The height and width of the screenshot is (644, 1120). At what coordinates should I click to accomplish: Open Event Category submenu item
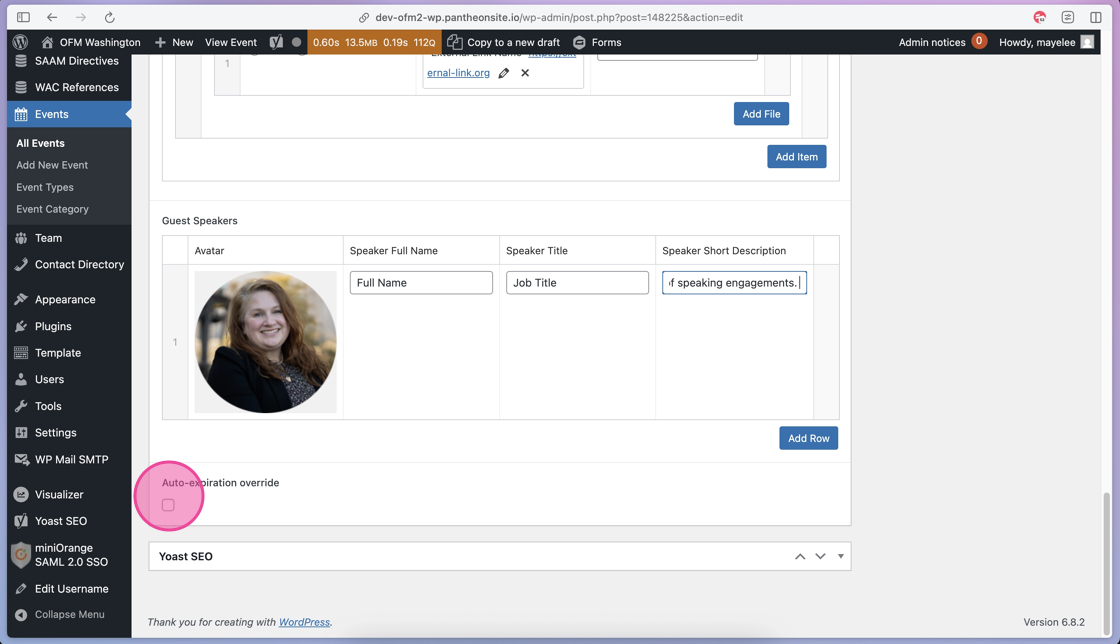tap(52, 209)
